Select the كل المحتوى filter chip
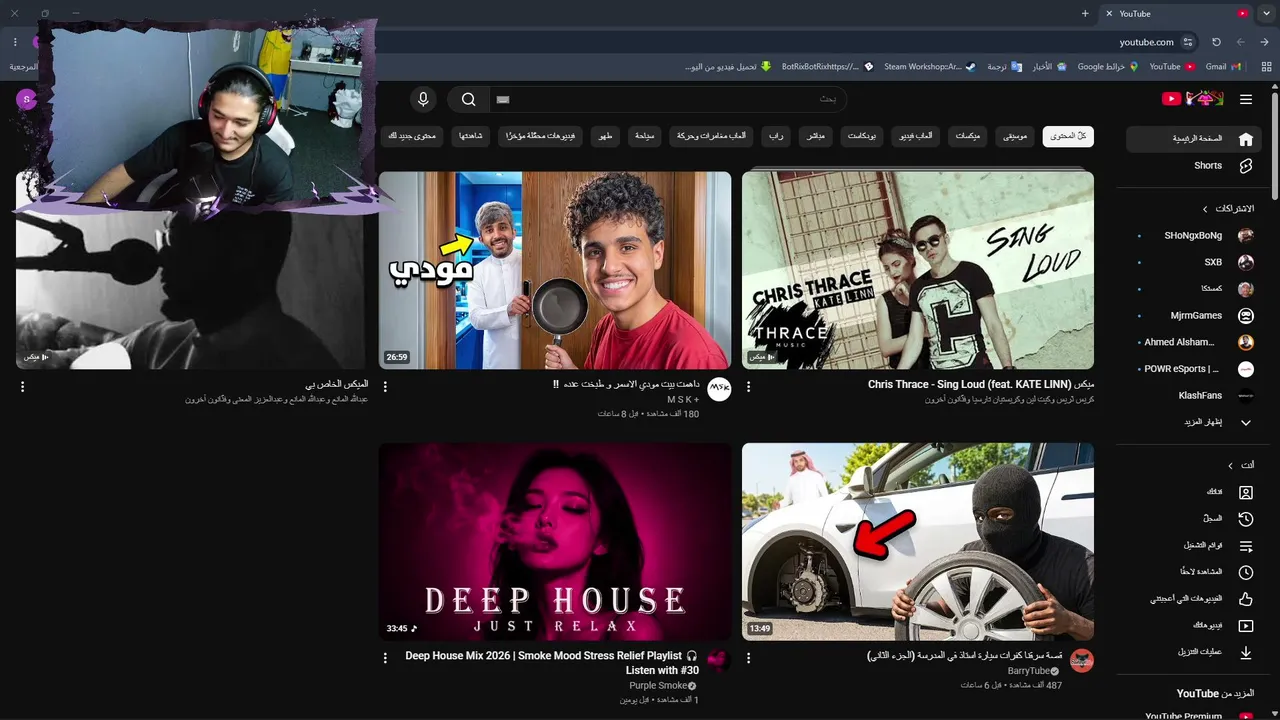The image size is (1280, 720). 1068,136
